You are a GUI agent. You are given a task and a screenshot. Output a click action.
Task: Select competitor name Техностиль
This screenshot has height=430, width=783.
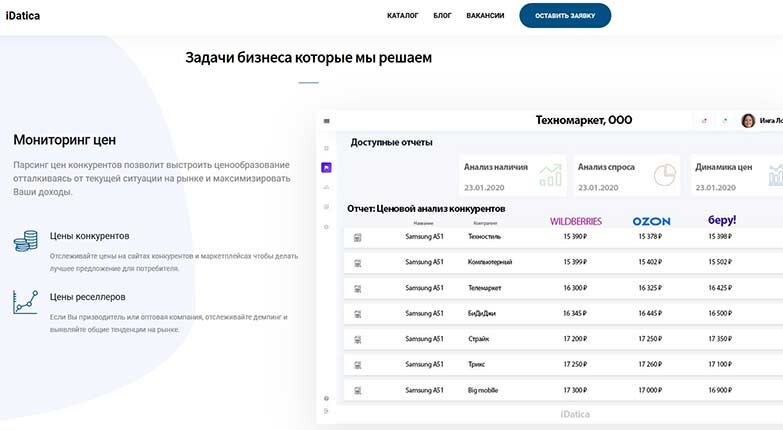pyautogui.click(x=484, y=236)
